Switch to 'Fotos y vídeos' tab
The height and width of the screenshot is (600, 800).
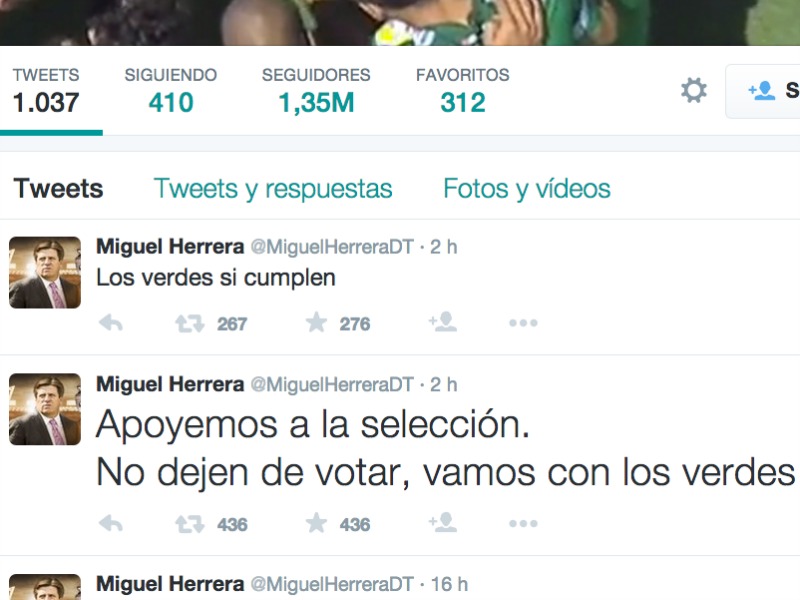click(x=527, y=188)
